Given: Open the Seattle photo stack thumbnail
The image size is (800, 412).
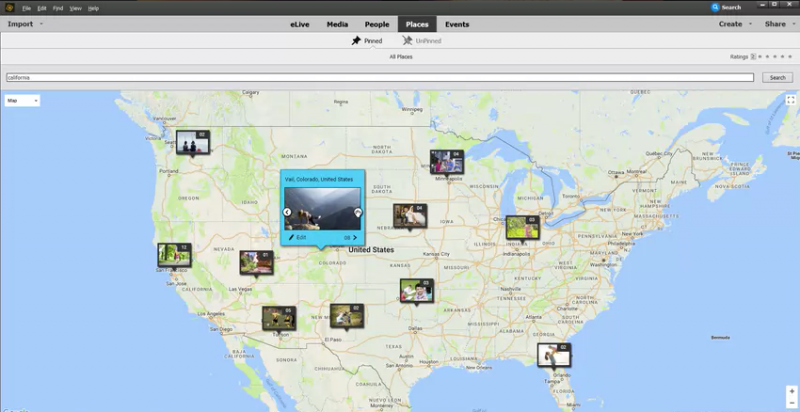Looking at the screenshot, I should [x=193, y=142].
